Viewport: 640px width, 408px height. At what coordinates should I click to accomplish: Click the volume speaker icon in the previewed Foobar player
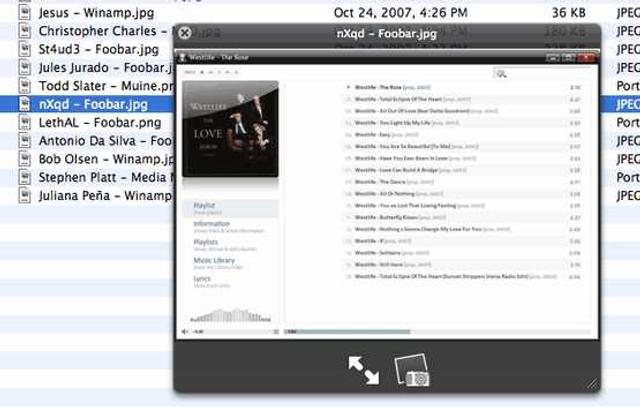[185, 332]
